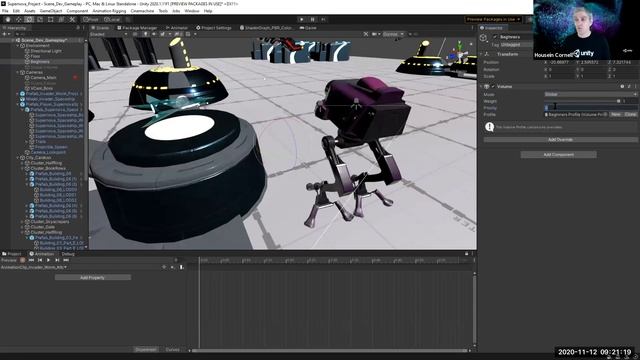Viewport: 640px width, 360px height.
Task: Toggle scene audio speaker icon
Action: click(154, 34)
